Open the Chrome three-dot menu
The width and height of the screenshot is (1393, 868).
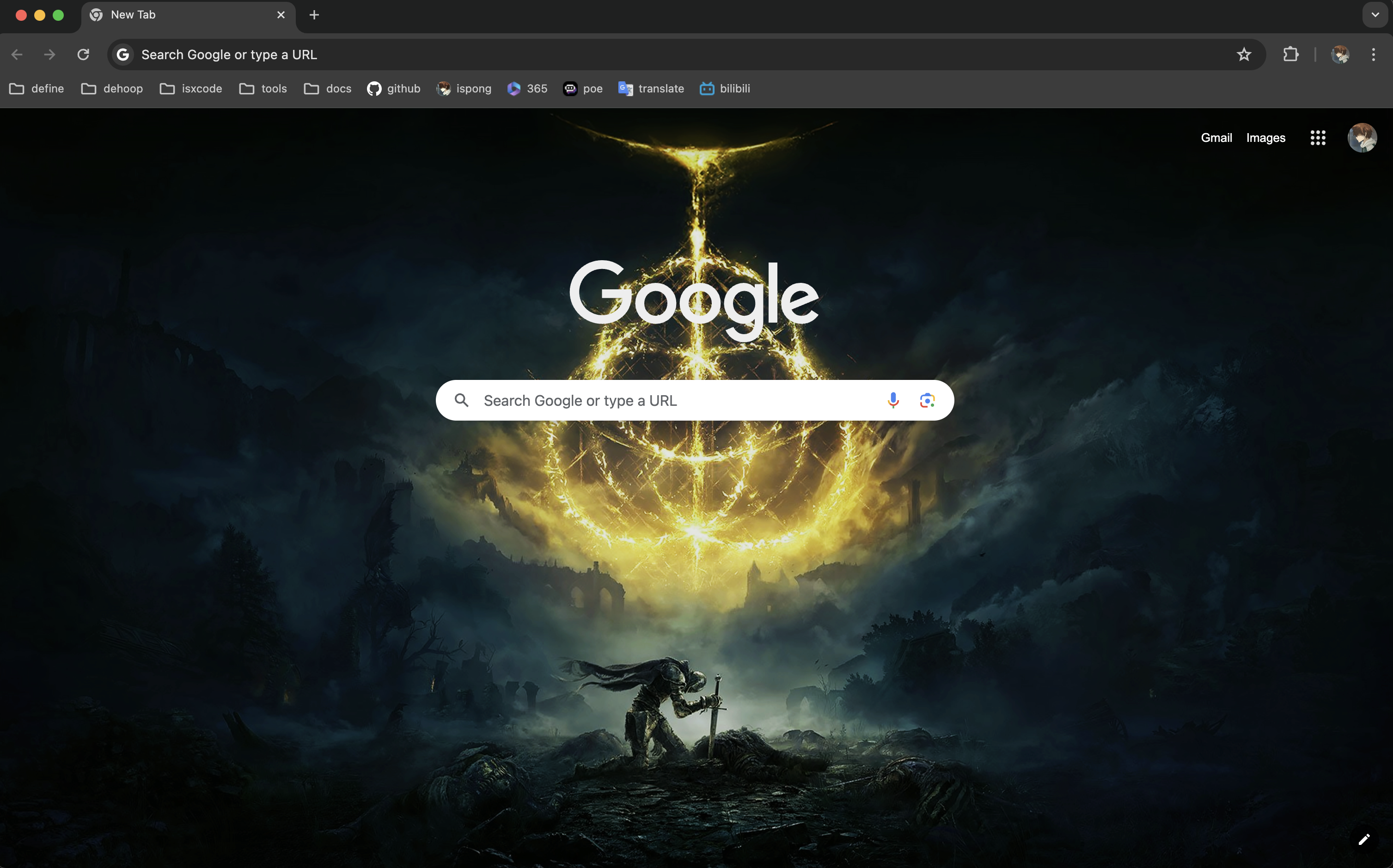click(1374, 55)
